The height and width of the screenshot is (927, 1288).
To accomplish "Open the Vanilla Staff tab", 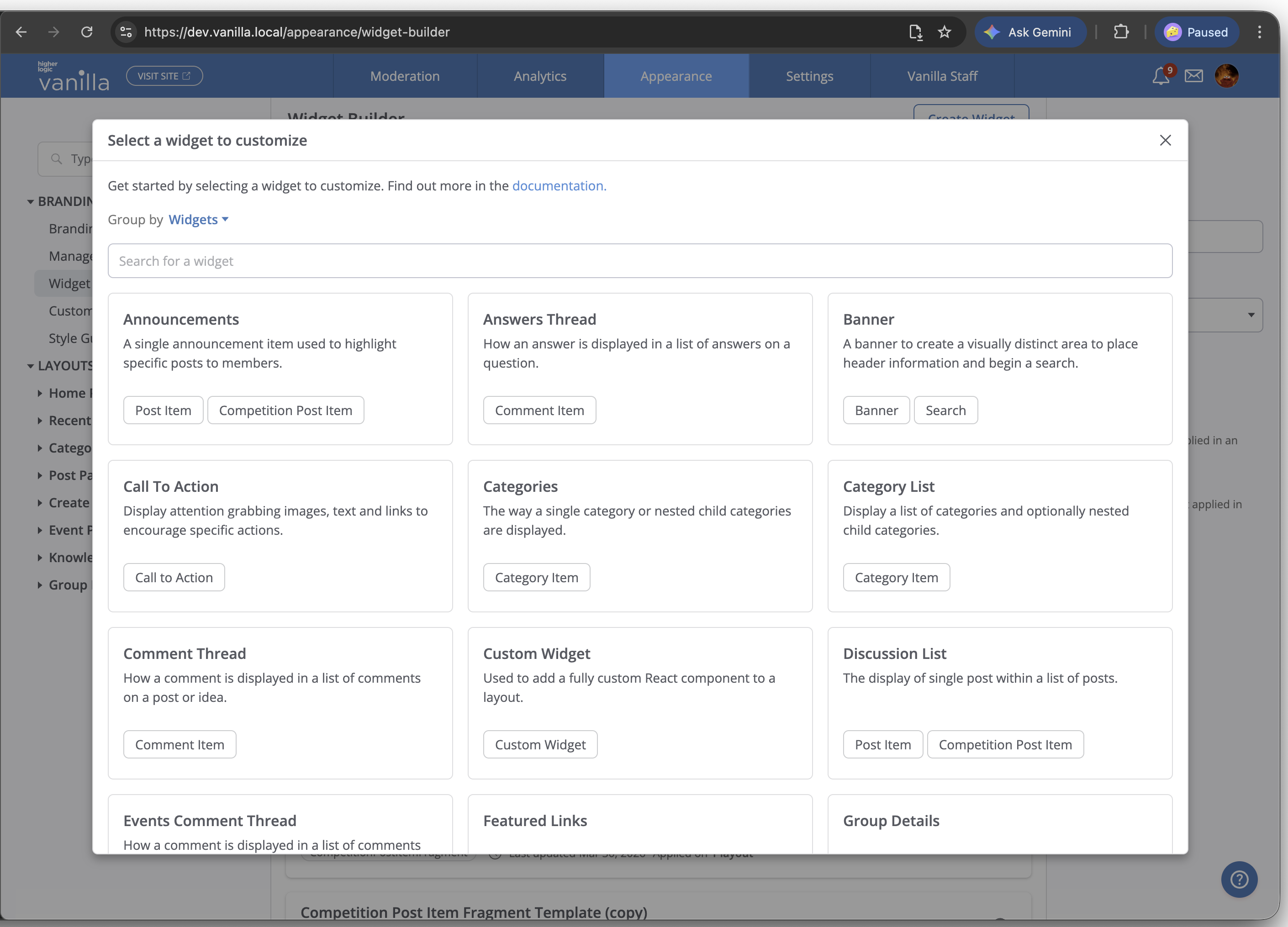I will [942, 76].
